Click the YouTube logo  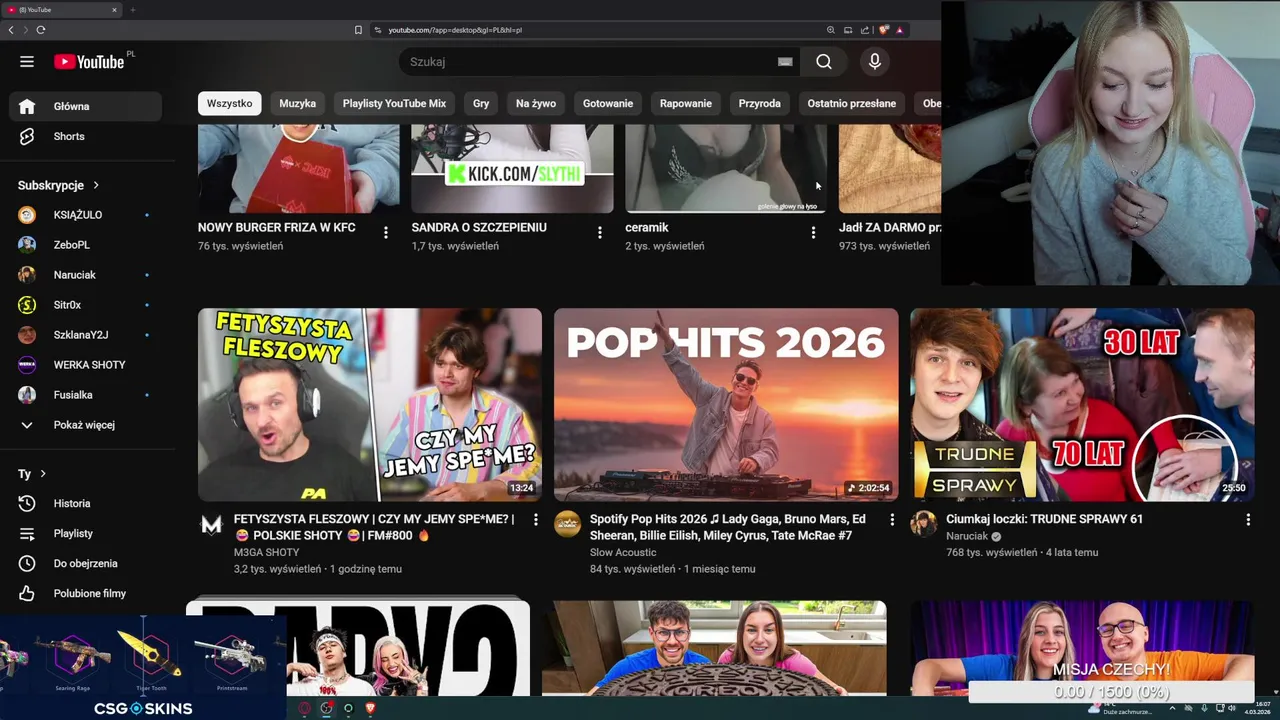(x=88, y=62)
